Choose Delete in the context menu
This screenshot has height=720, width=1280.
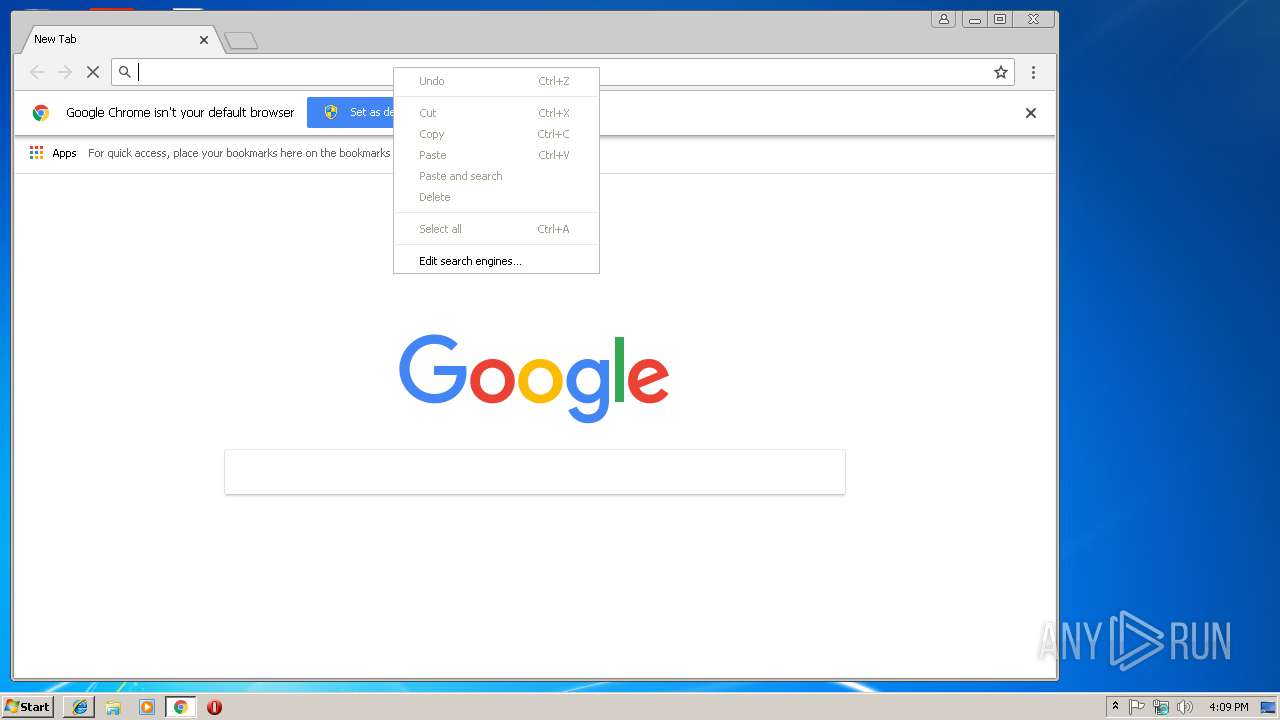[x=496, y=197]
